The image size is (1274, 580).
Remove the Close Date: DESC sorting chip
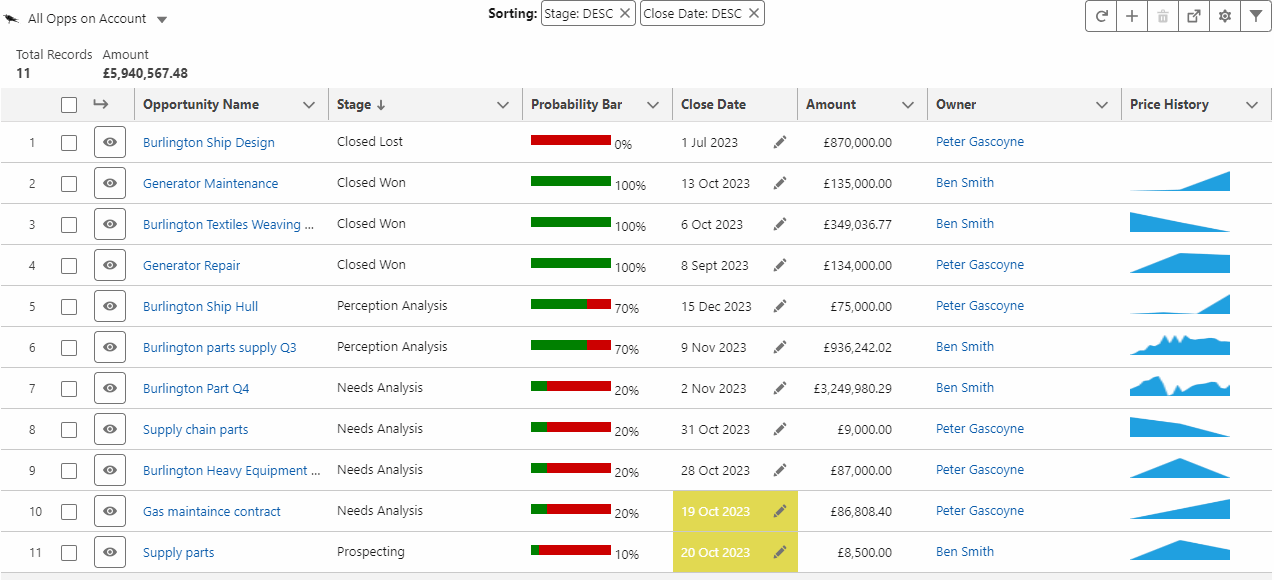754,13
